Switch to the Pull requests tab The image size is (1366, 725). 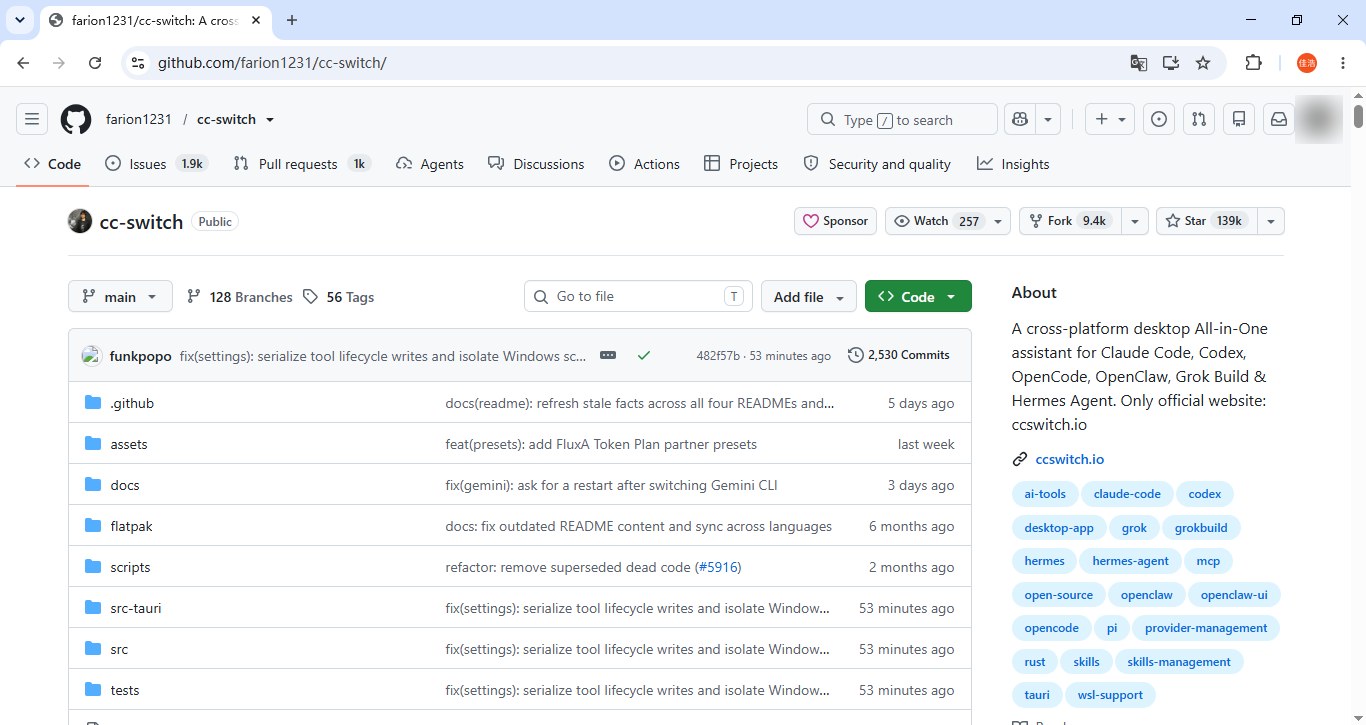(301, 164)
